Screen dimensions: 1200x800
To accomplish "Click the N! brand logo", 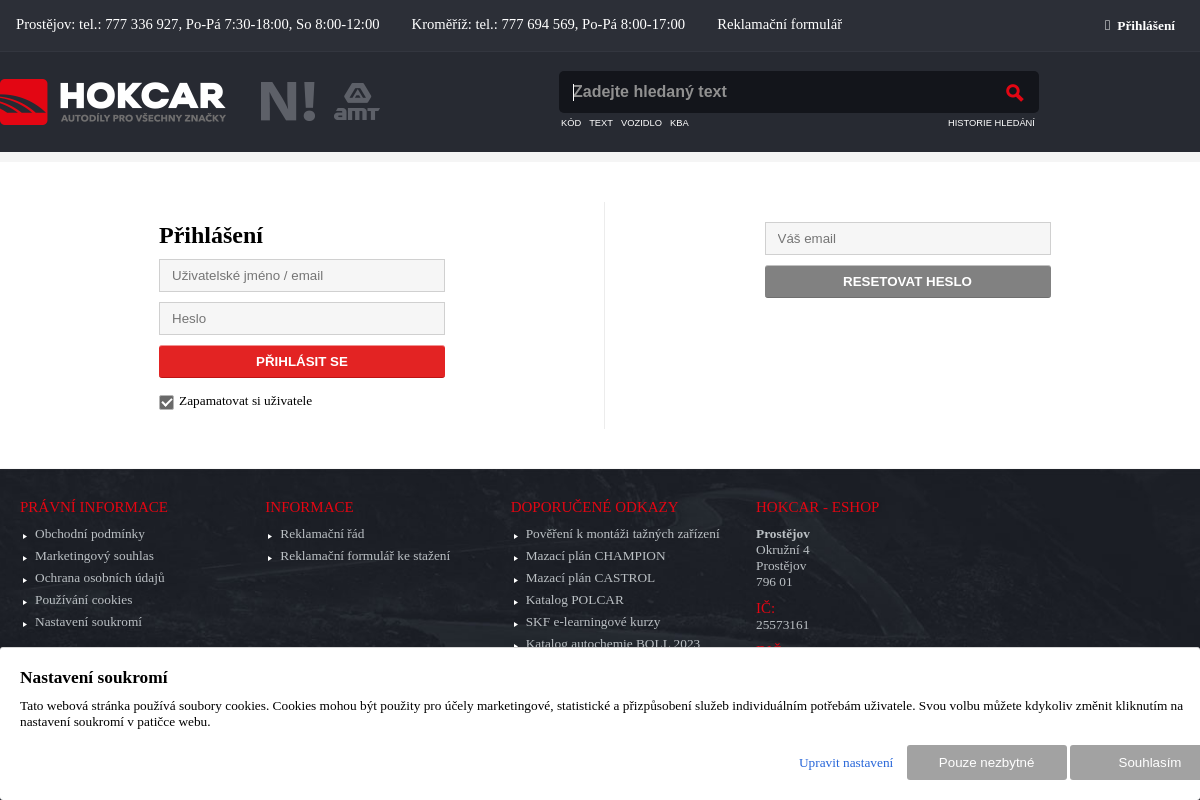I will (x=287, y=102).
